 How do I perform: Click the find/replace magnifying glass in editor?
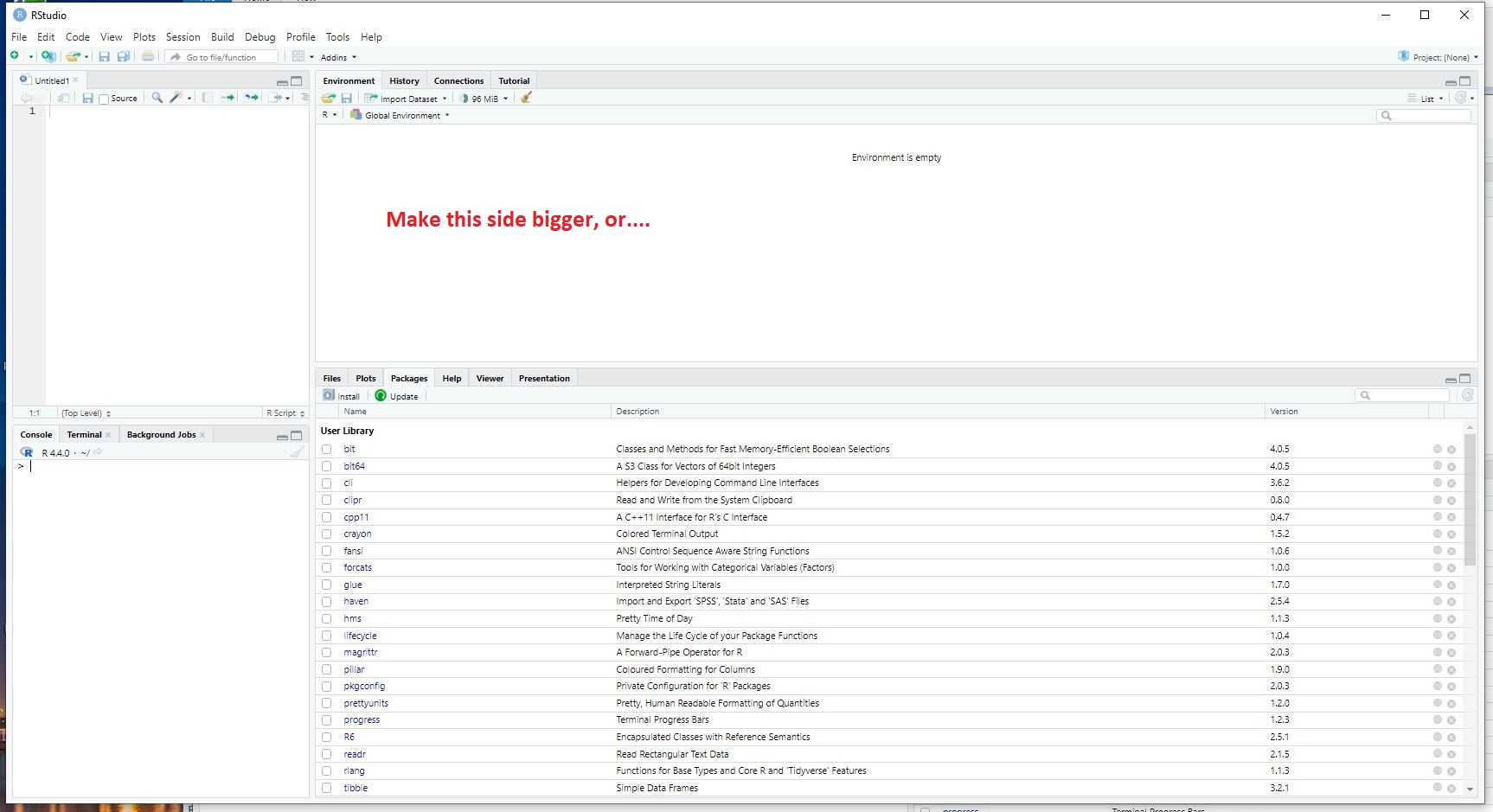157,98
